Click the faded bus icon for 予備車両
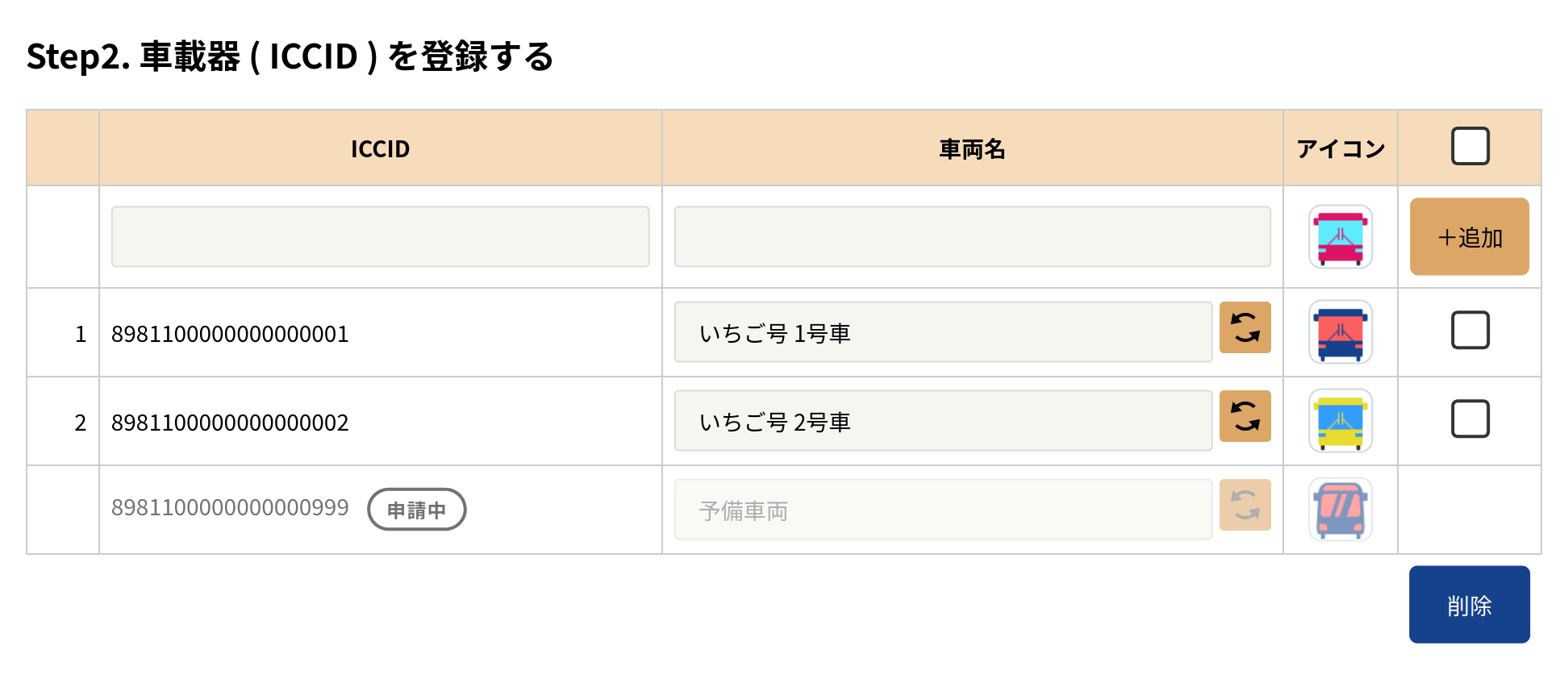1568x679 pixels. pyautogui.click(x=1340, y=510)
